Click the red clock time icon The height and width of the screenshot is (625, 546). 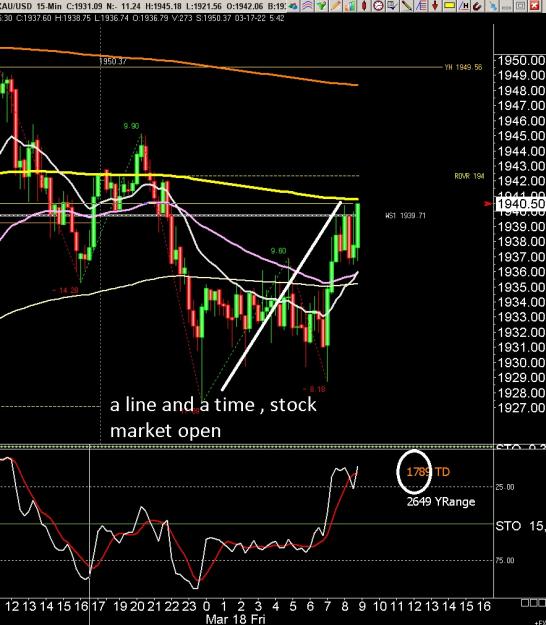(x=378, y=6)
